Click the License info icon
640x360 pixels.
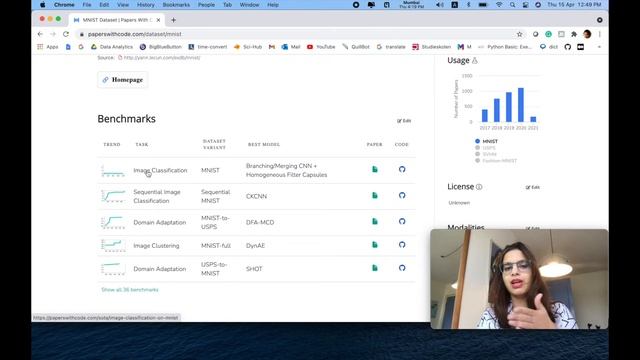479,187
